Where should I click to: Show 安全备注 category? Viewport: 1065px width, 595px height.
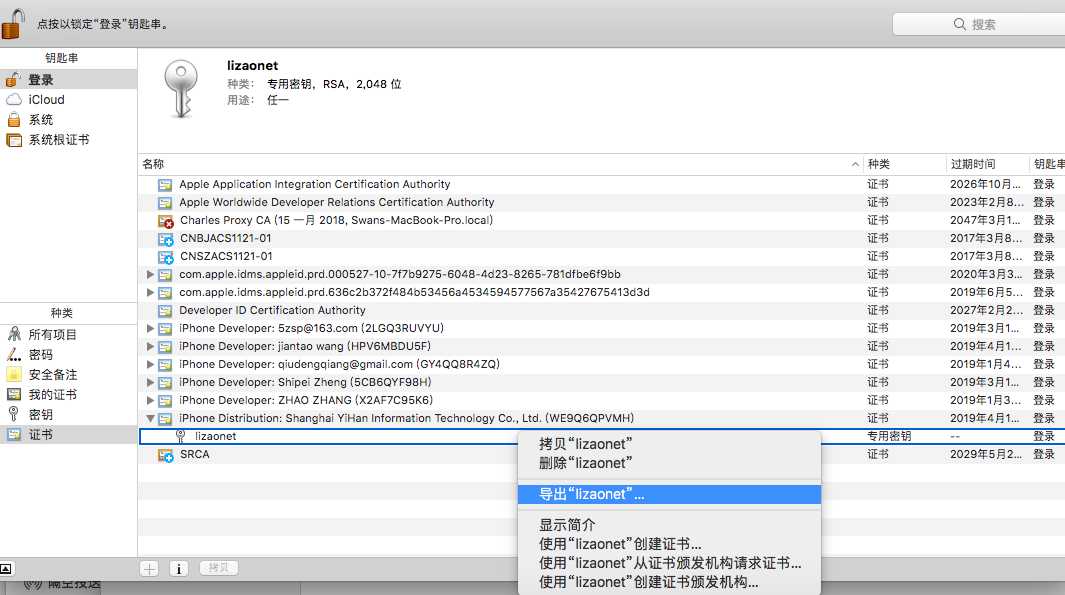(x=68, y=374)
